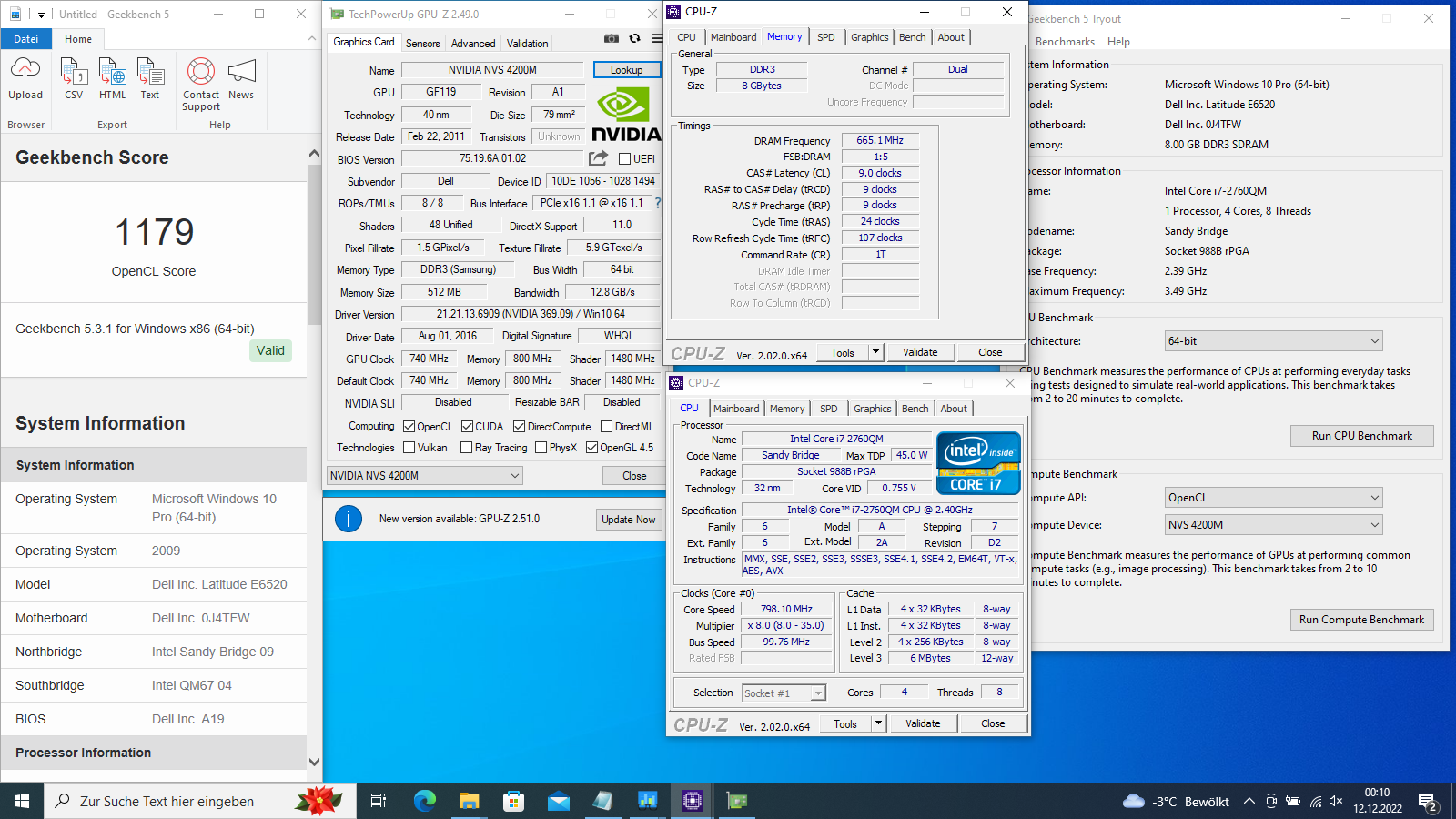Viewport: 1456px width, 819px height.
Task: Open Geekbench quick access toolbar dropdown arrow
Action: click(41, 15)
